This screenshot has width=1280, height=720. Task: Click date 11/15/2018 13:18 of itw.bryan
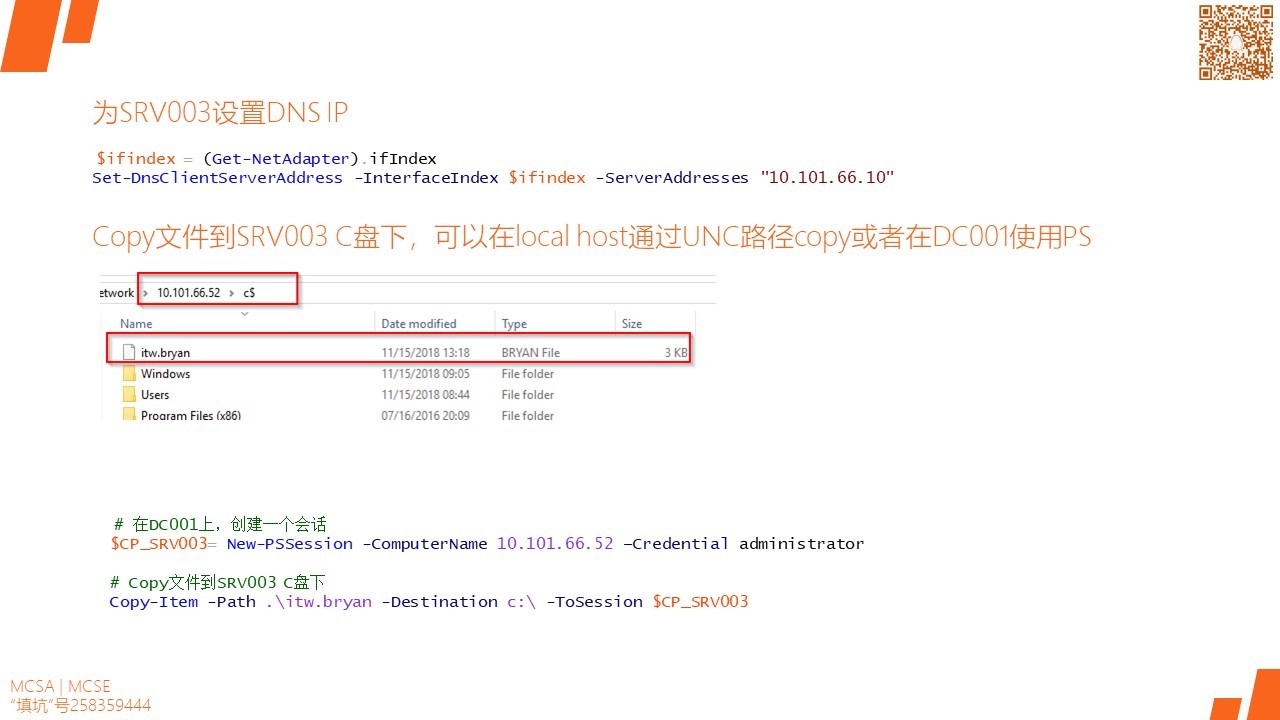tap(425, 353)
